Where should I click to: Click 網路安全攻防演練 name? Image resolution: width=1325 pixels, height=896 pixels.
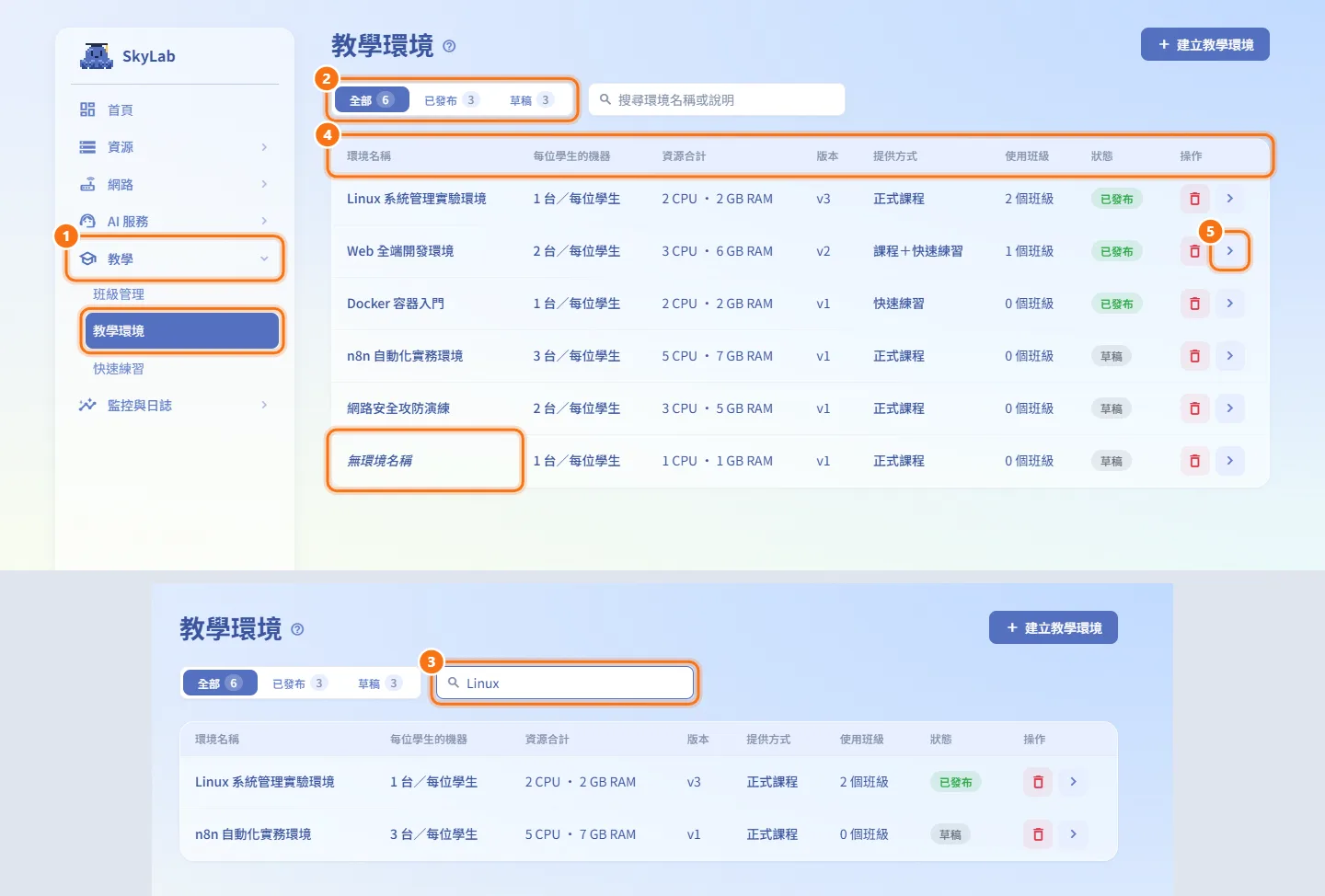[x=398, y=408]
